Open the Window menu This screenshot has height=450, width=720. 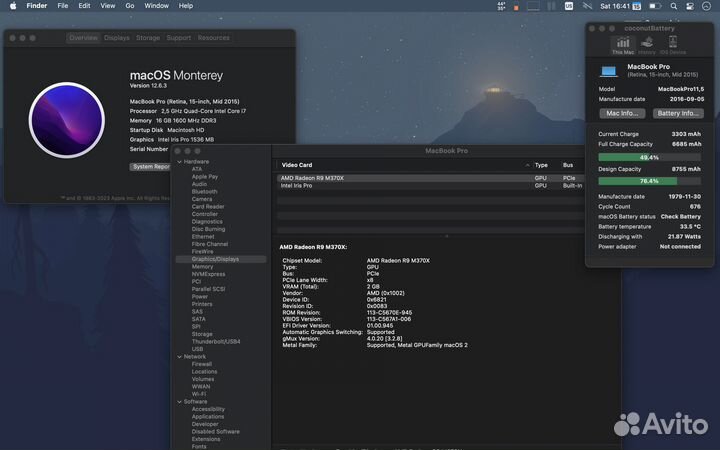click(157, 6)
